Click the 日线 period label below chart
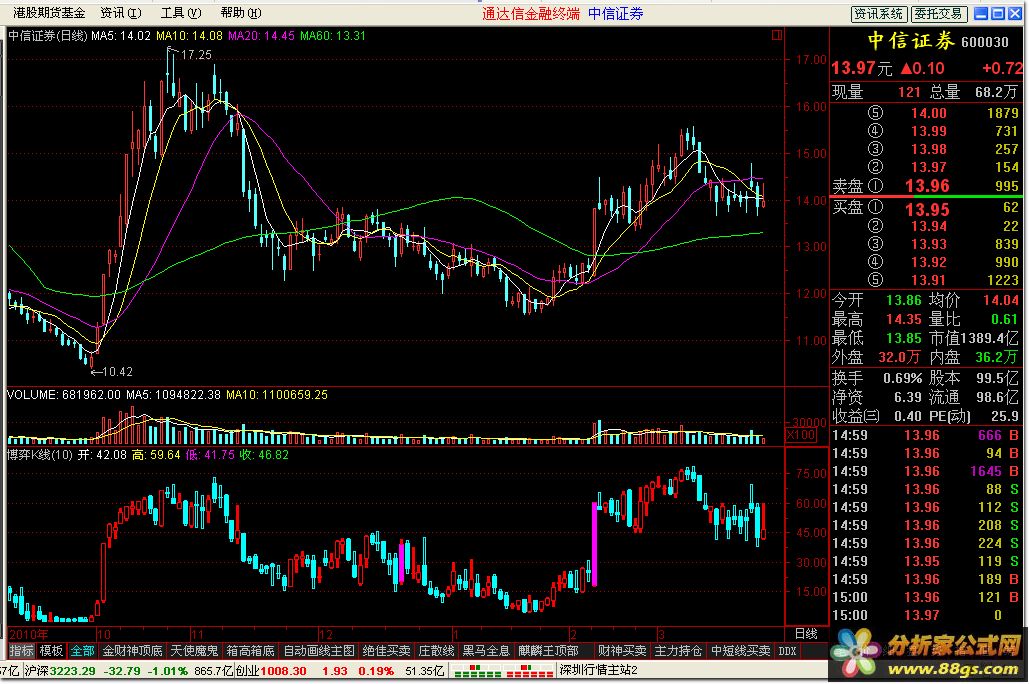 click(x=806, y=634)
